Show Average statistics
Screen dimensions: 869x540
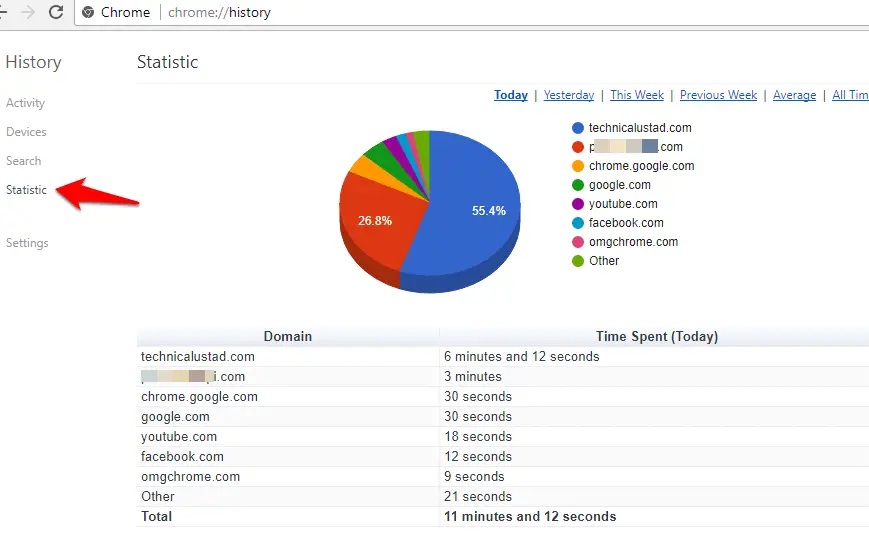click(794, 95)
